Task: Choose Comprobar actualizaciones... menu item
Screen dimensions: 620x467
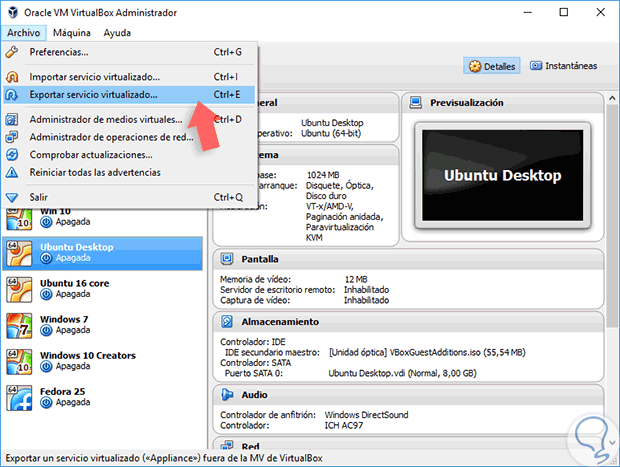Action: pos(129,155)
